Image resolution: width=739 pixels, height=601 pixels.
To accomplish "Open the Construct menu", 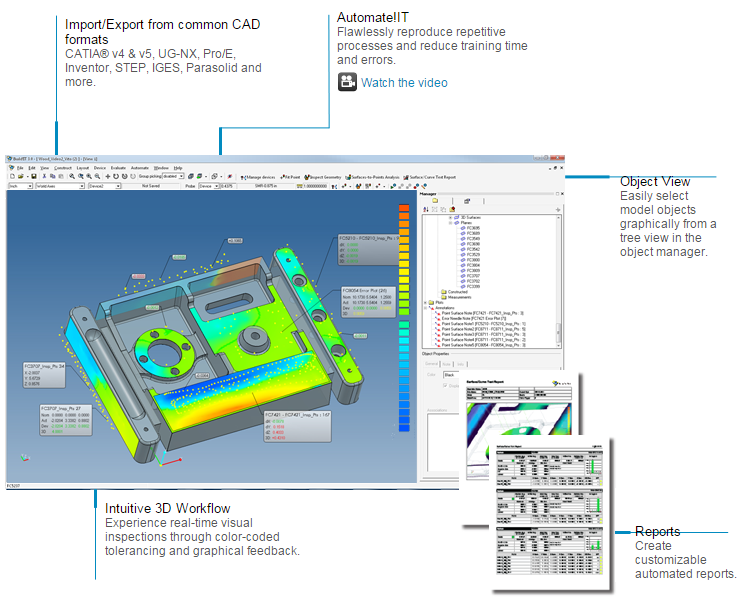I will pyautogui.click(x=63, y=168).
